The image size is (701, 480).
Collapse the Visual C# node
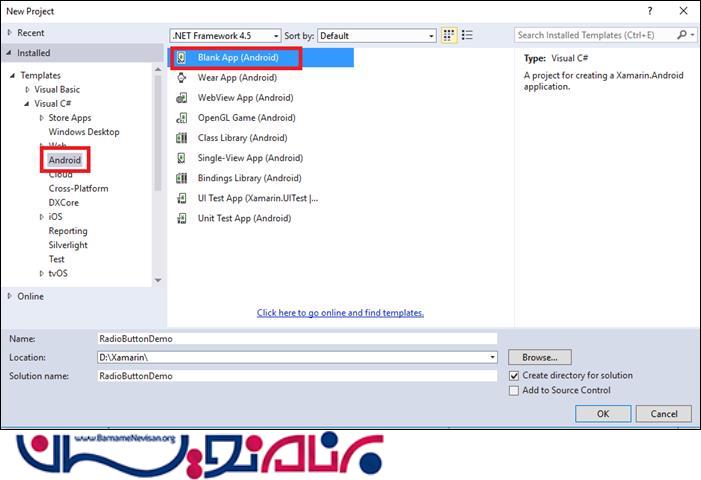27,104
